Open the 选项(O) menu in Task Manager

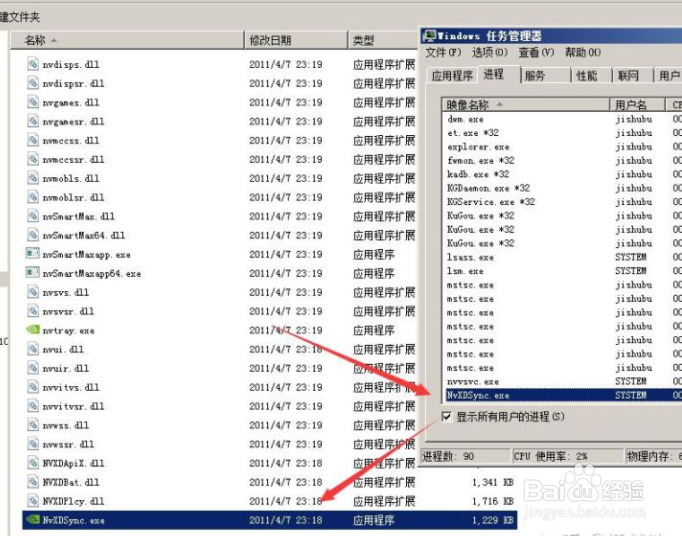tap(489, 53)
